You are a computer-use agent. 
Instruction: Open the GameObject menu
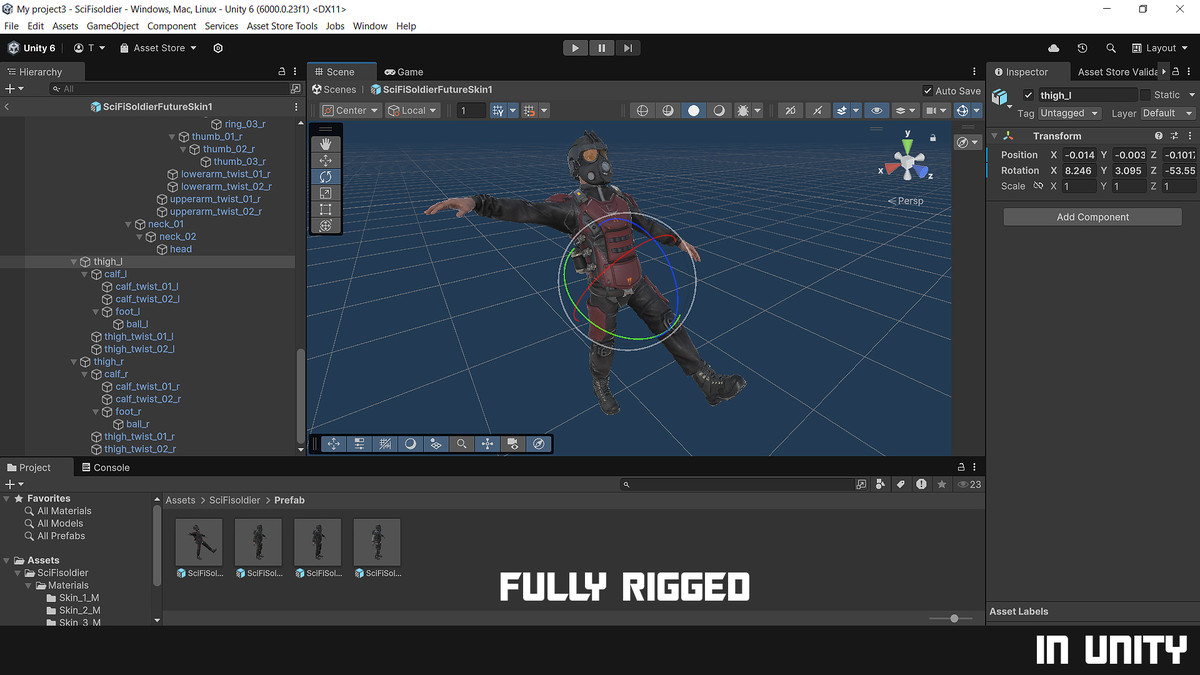click(x=112, y=26)
